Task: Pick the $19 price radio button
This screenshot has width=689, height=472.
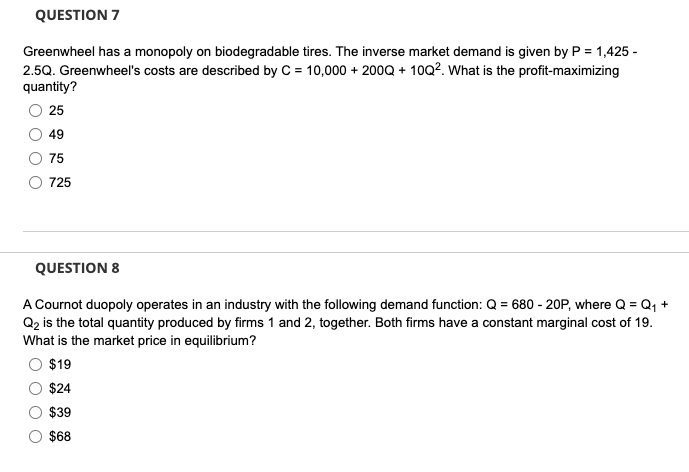Action: [x=36, y=364]
